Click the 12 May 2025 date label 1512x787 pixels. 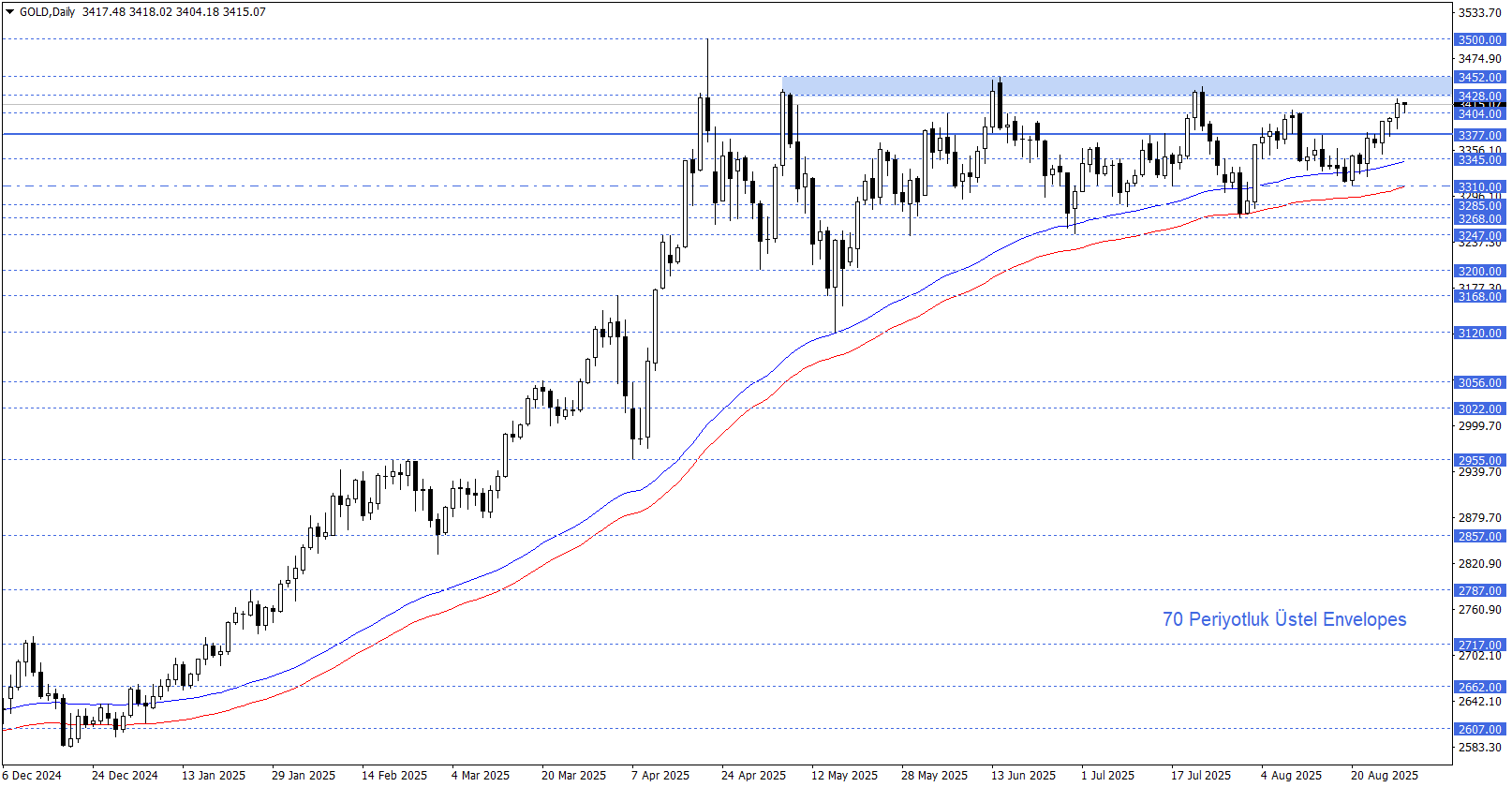[845, 775]
